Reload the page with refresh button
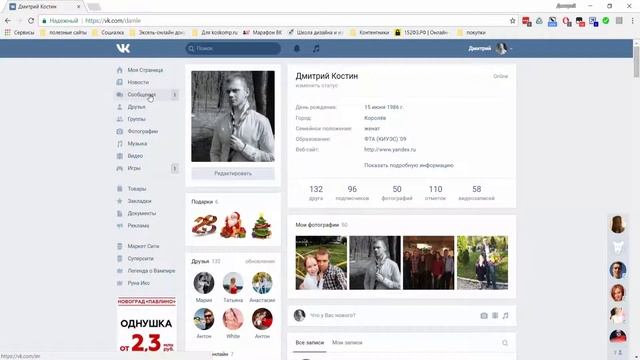Screen dimensions: 640x360 (31, 20)
